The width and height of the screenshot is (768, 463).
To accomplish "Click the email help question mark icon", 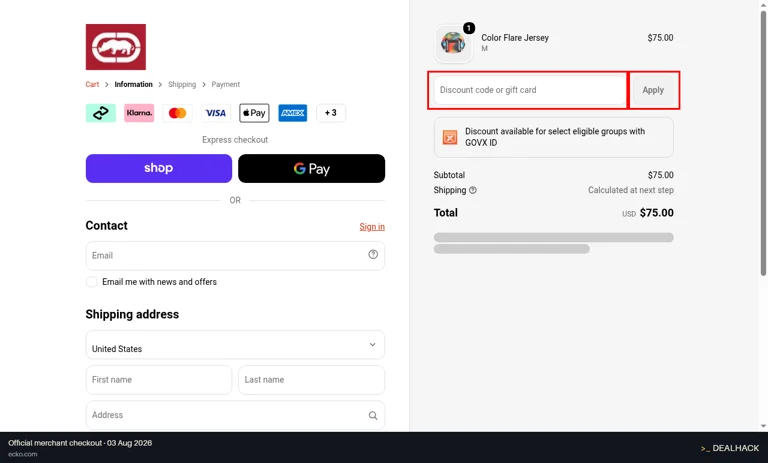I will pos(373,254).
